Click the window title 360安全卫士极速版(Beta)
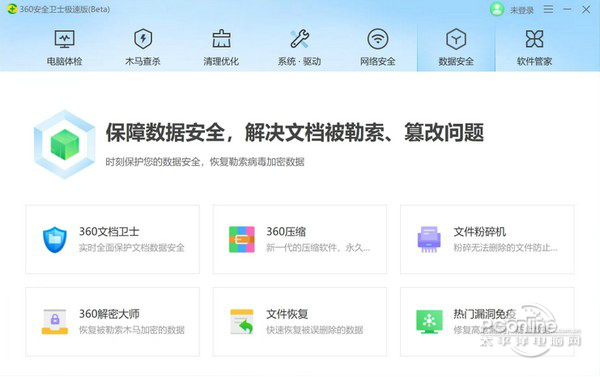The image size is (600, 377). [x=65, y=9]
